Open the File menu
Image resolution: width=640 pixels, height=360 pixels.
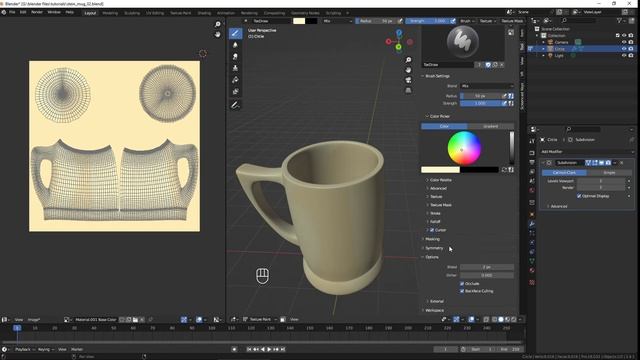coord(12,12)
